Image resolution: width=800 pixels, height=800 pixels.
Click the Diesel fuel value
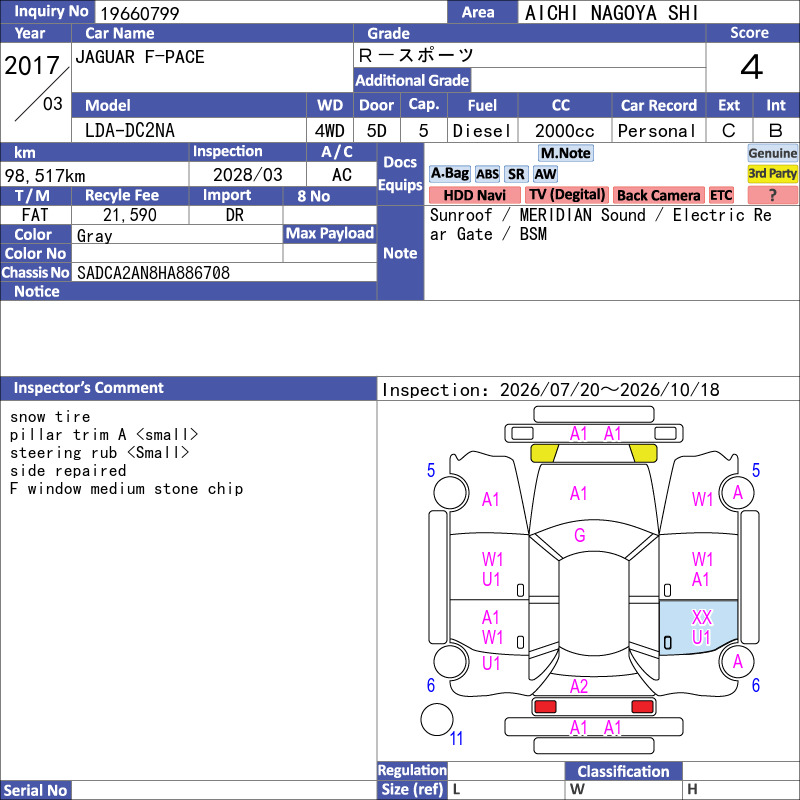(x=482, y=131)
